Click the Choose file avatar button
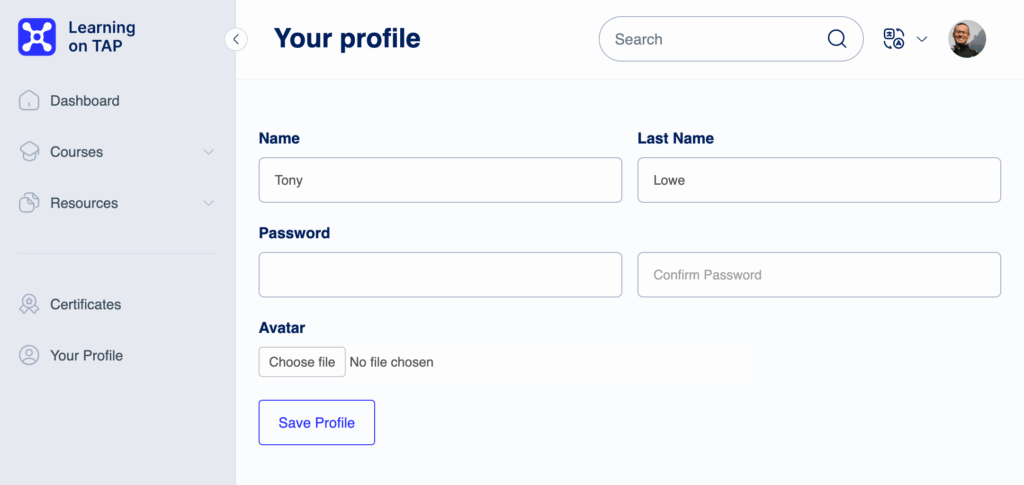 (x=302, y=362)
